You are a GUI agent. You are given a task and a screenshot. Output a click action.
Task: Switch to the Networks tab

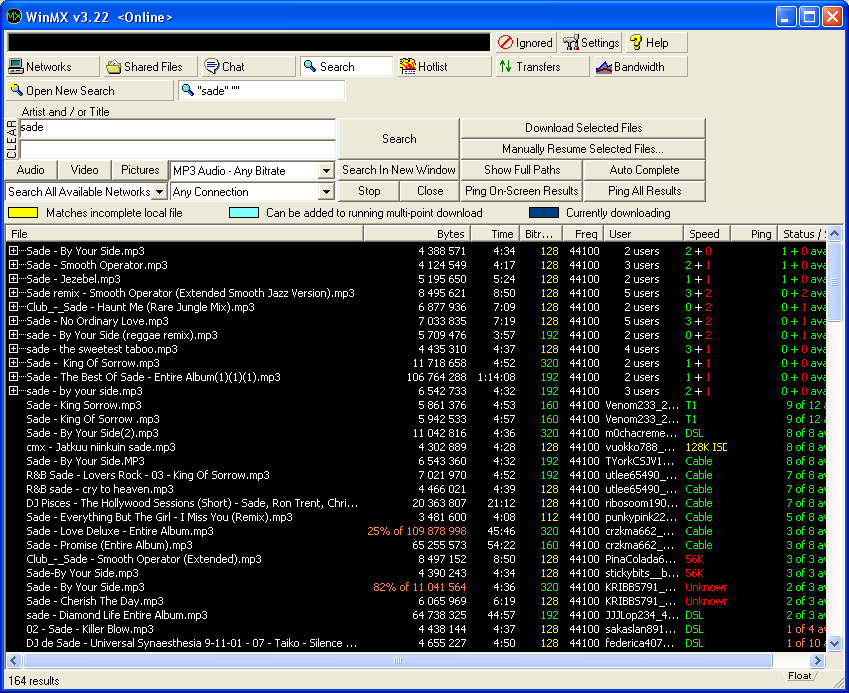(x=52, y=67)
